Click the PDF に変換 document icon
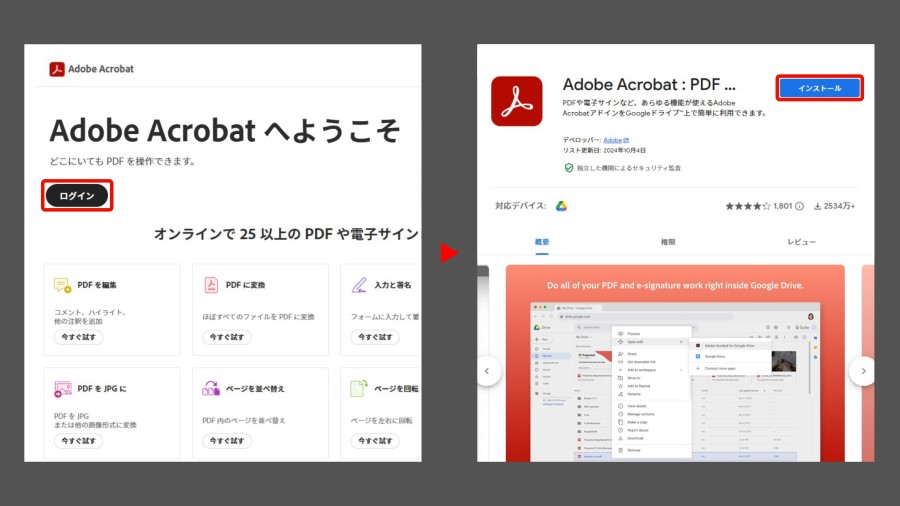 tap(211, 285)
